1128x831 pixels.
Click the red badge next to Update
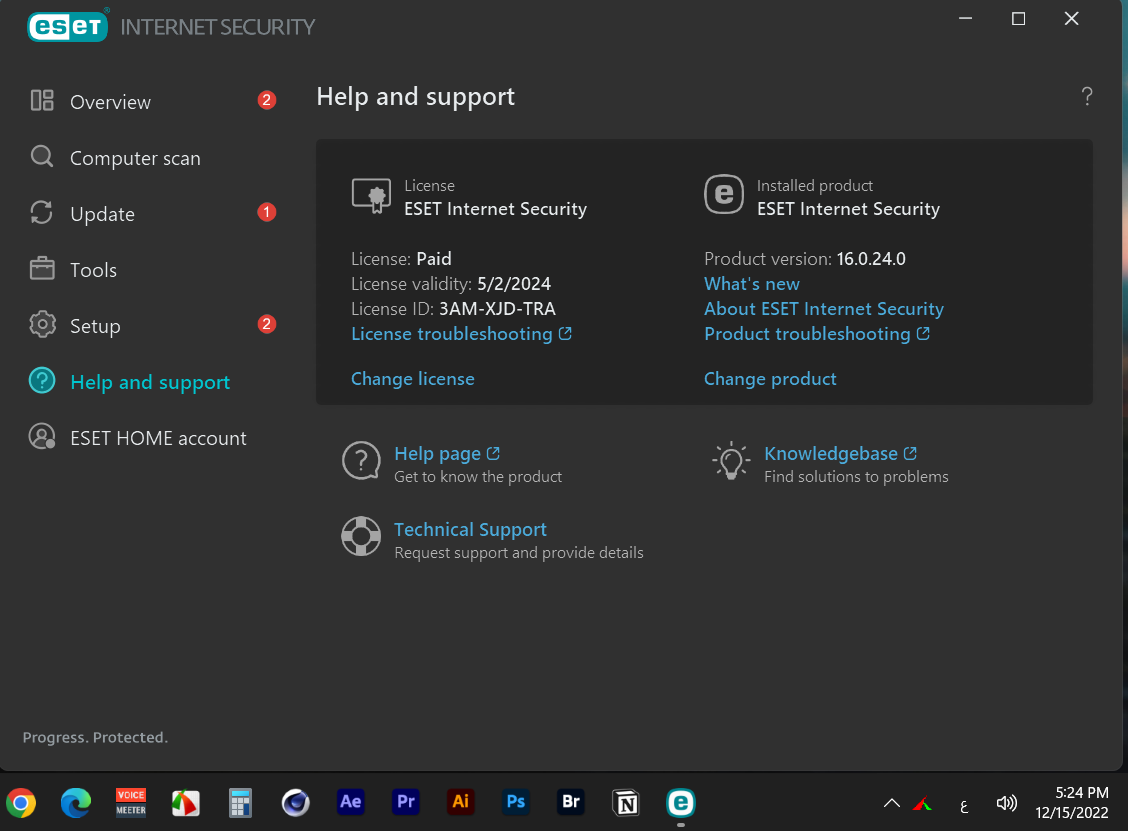tap(266, 212)
